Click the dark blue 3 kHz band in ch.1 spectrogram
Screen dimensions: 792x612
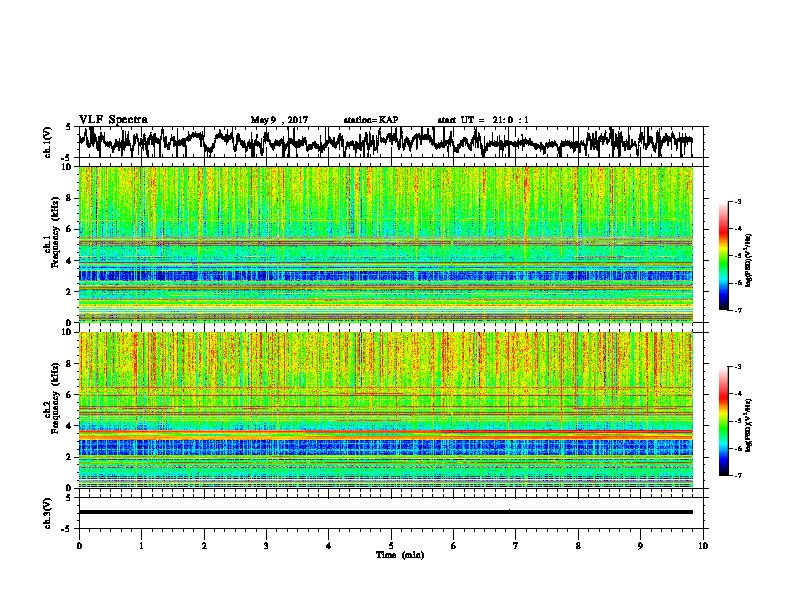pyautogui.click(x=386, y=276)
